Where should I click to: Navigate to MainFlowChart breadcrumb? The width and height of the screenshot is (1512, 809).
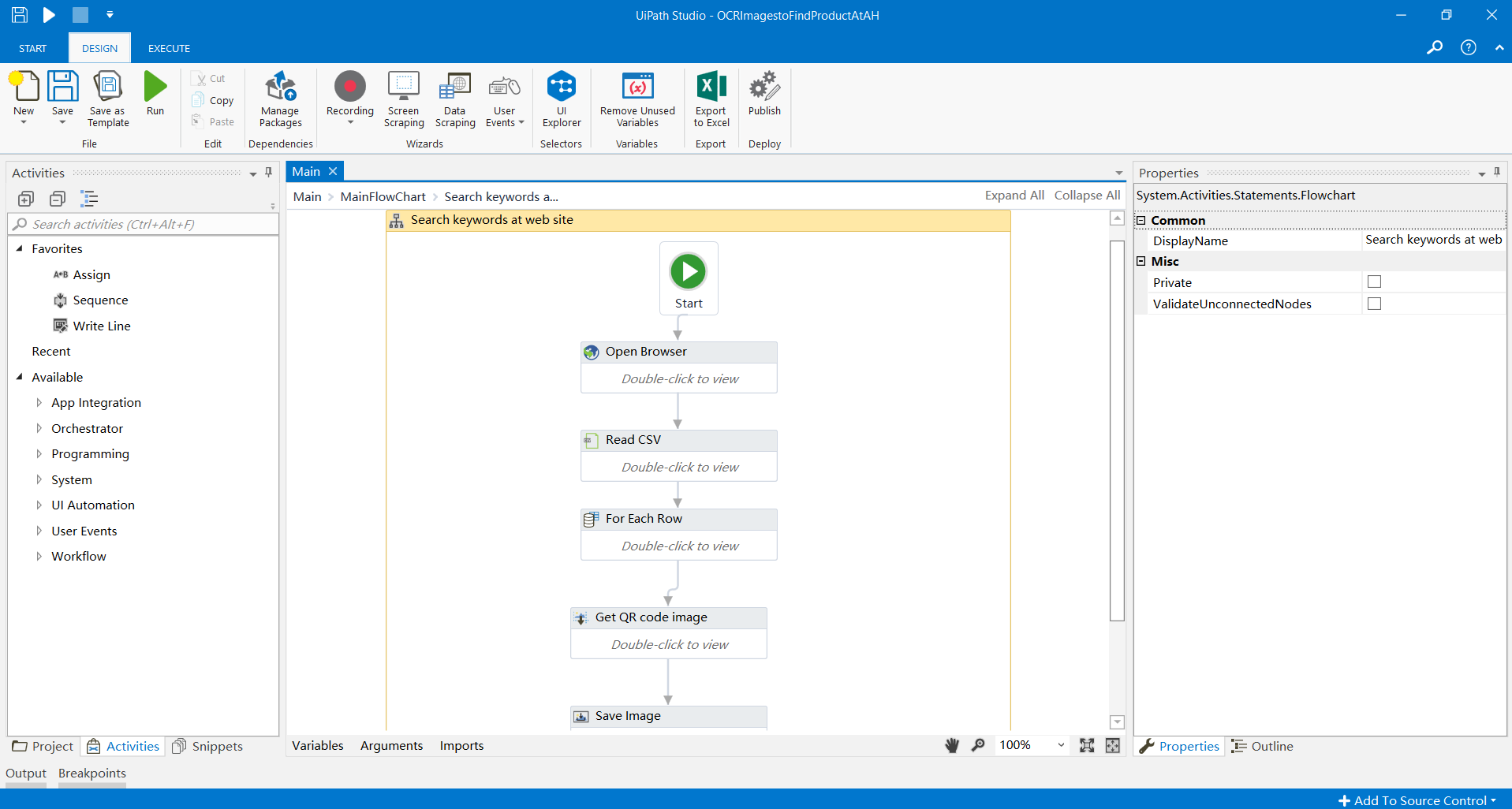(383, 196)
